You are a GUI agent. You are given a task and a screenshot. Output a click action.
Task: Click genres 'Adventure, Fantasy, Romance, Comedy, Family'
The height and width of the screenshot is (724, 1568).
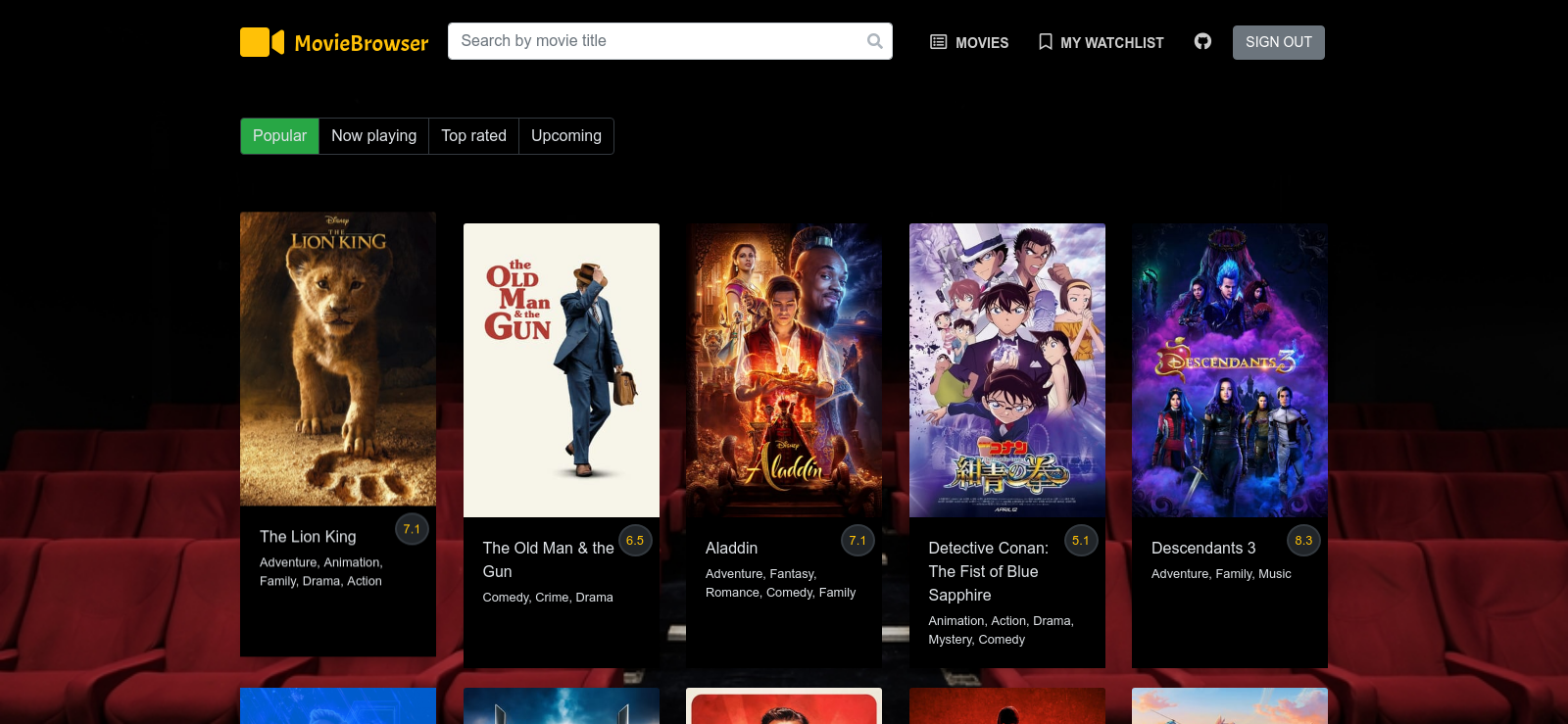[780, 583]
